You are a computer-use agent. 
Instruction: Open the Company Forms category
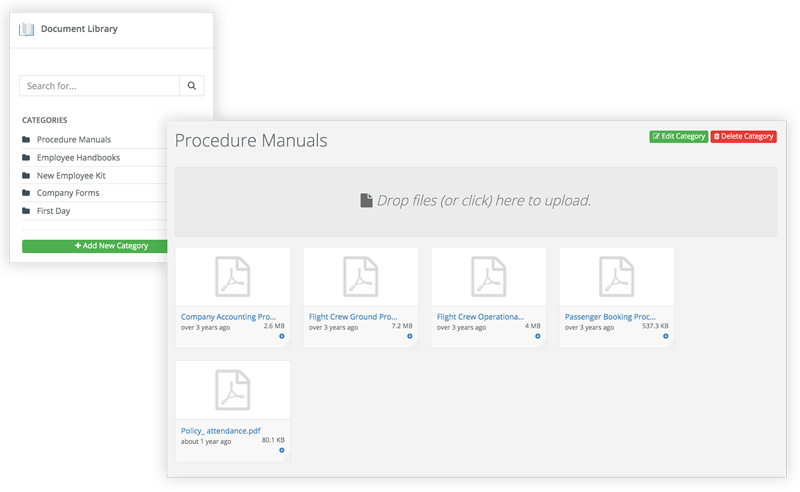pyautogui.click(x=68, y=193)
